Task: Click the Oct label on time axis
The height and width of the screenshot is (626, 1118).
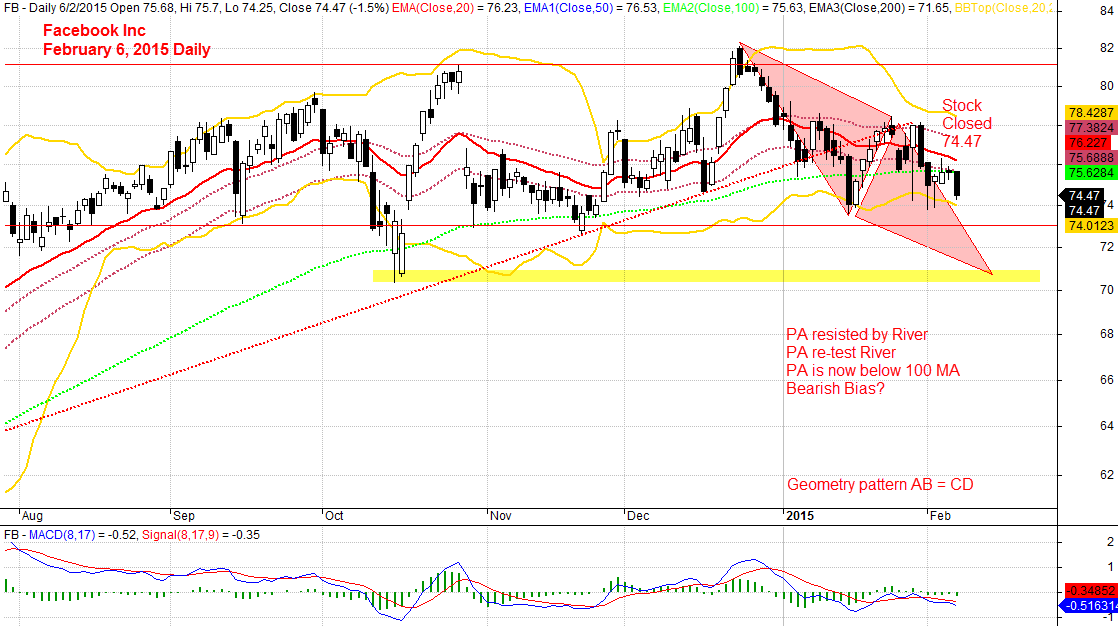Action: pos(334,515)
